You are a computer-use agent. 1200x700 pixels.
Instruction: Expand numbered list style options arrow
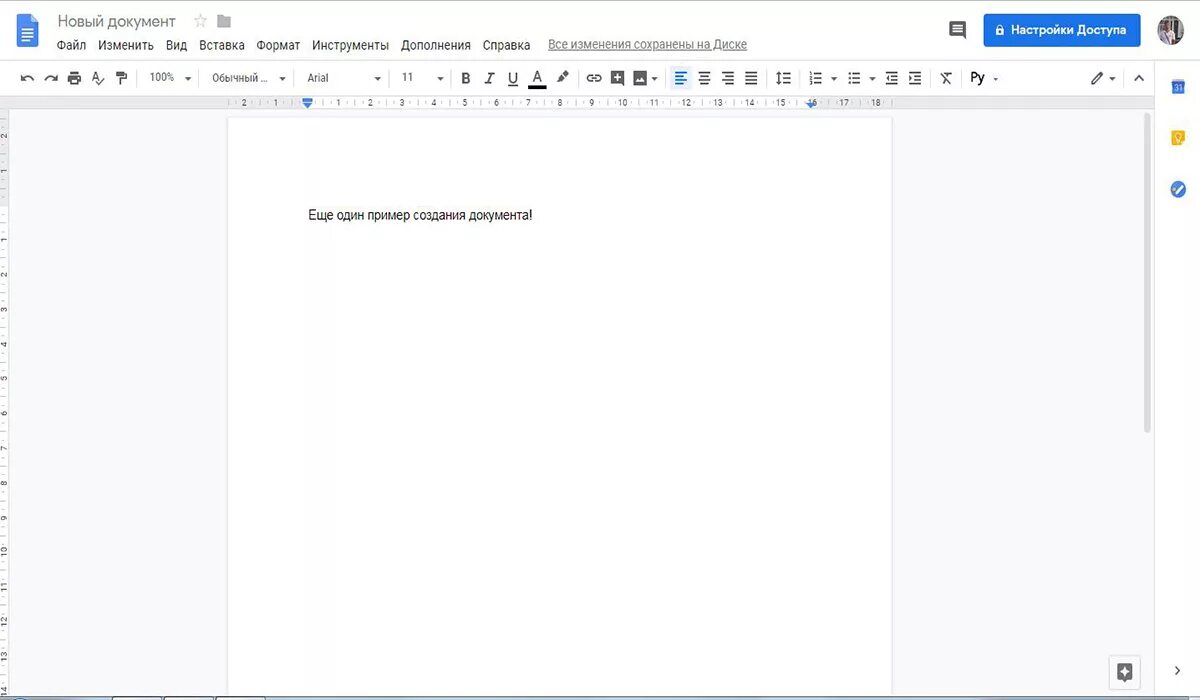click(834, 78)
